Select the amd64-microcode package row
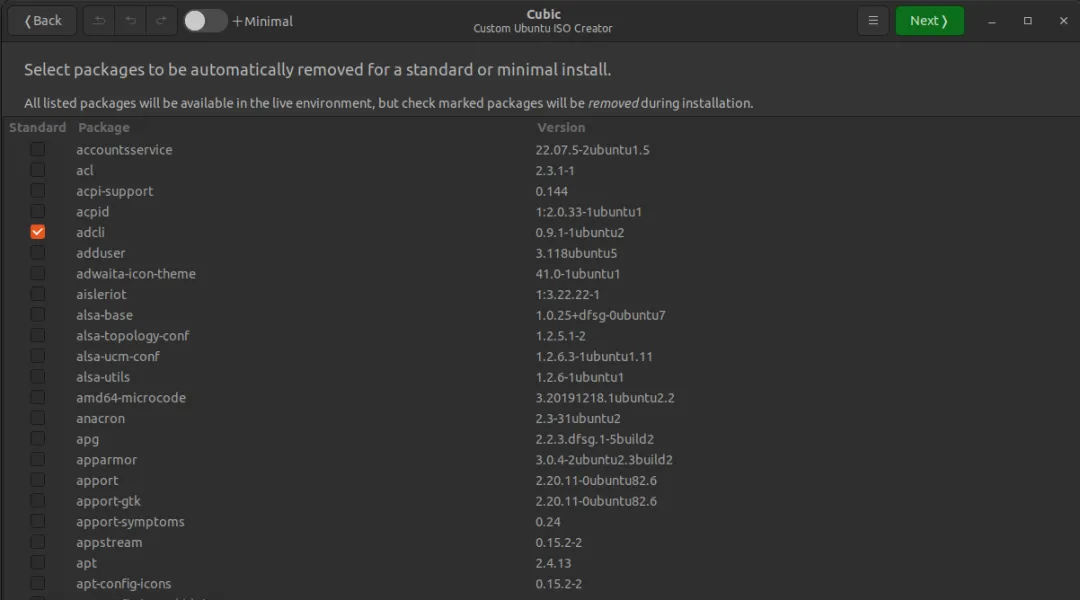 [x=540, y=397]
